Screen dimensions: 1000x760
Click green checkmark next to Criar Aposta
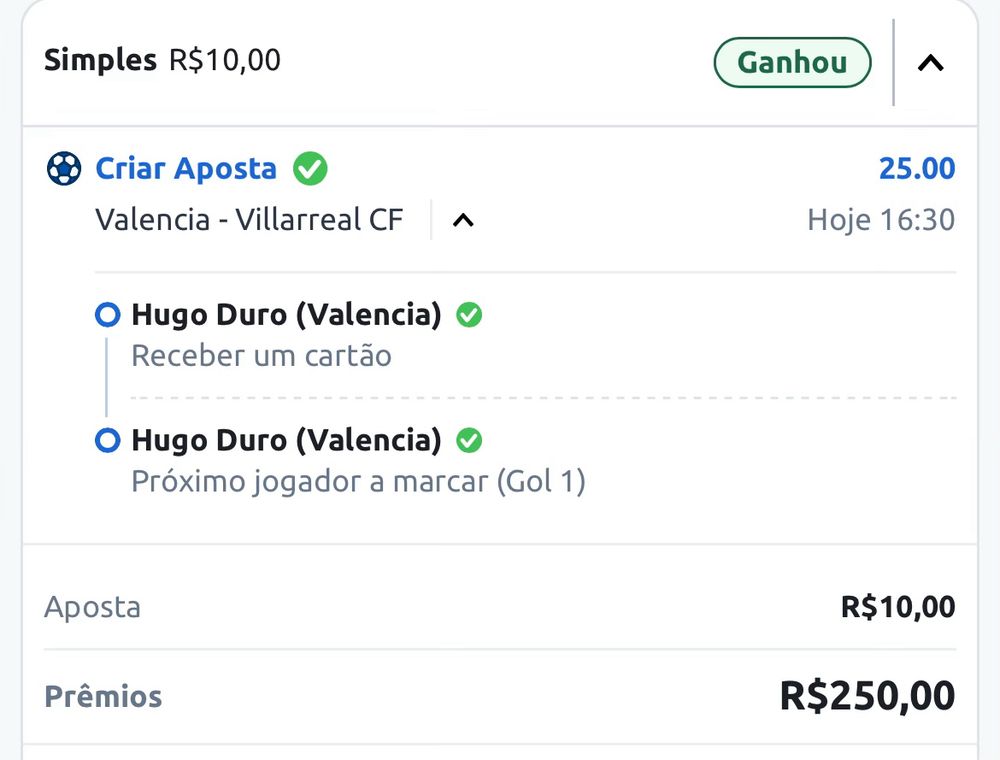point(310,168)
